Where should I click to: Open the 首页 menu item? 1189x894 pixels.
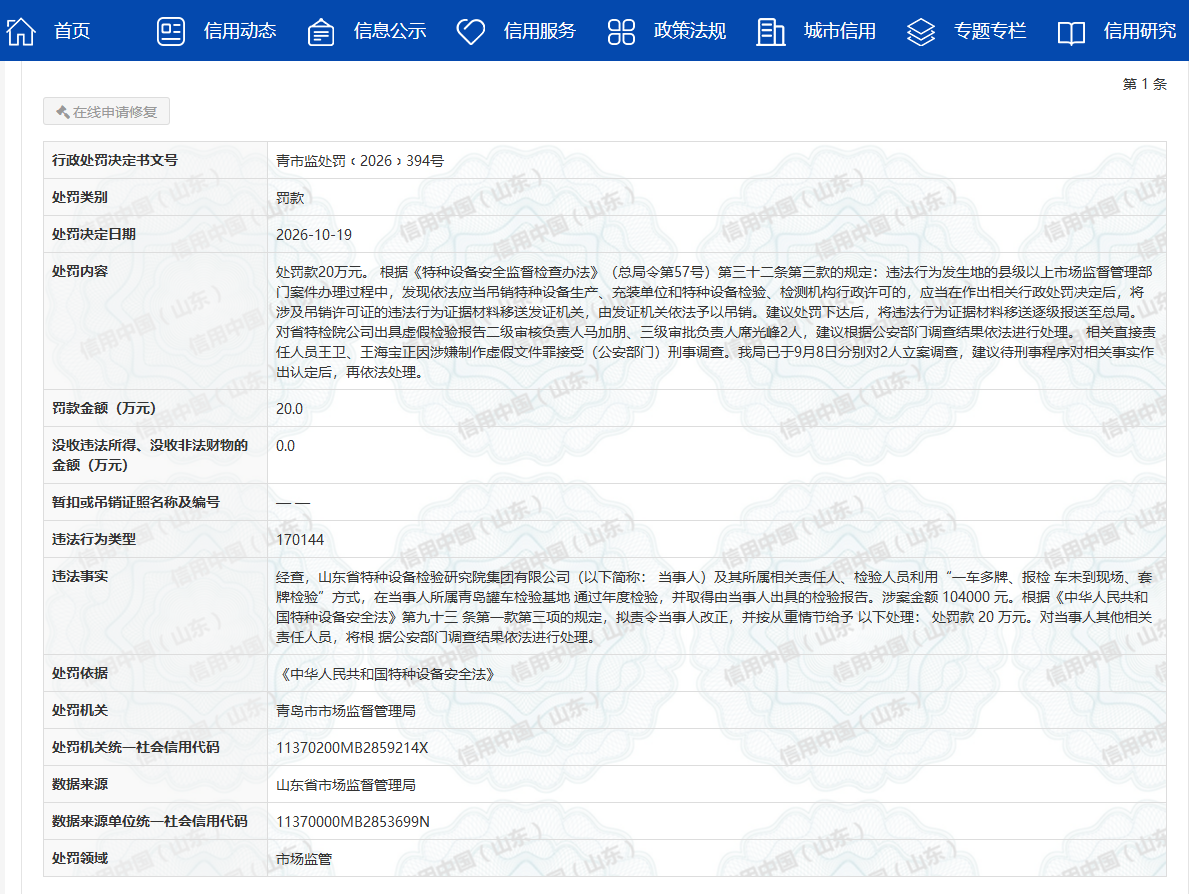pos(72,31)
